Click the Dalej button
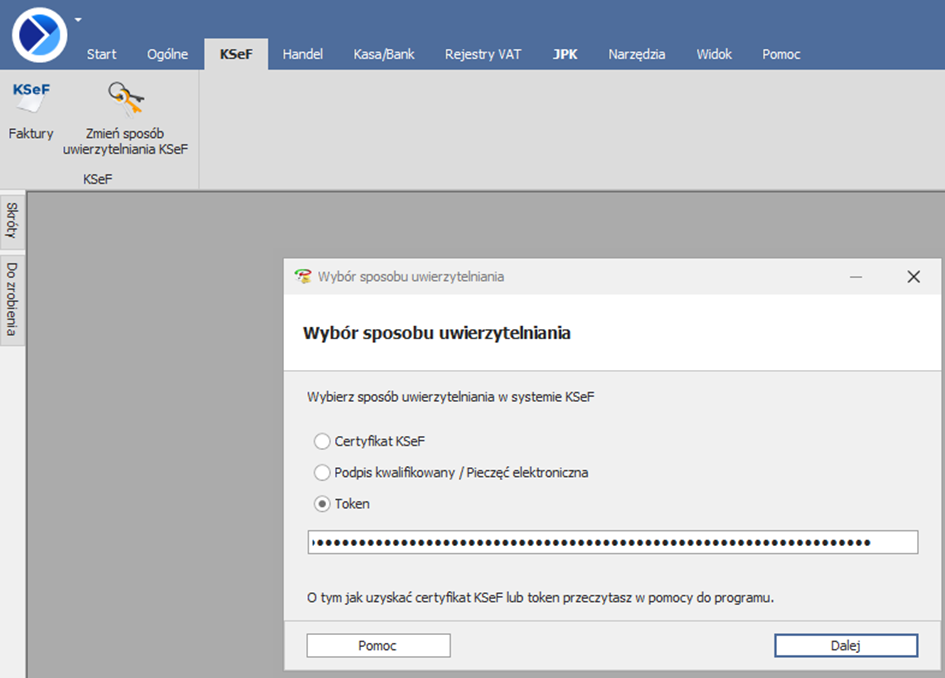This screenshot has width=945, height=678. [x=845, y=646]
